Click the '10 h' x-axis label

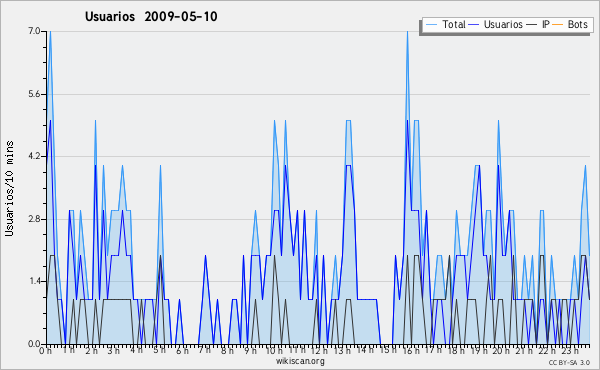[x=274, y=351]
